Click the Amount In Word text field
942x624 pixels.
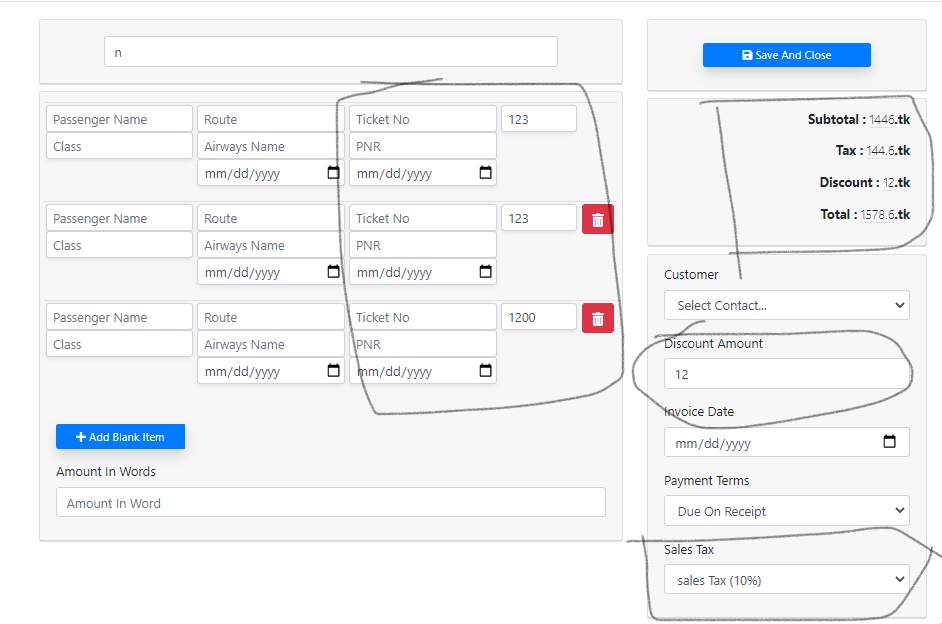330,503
